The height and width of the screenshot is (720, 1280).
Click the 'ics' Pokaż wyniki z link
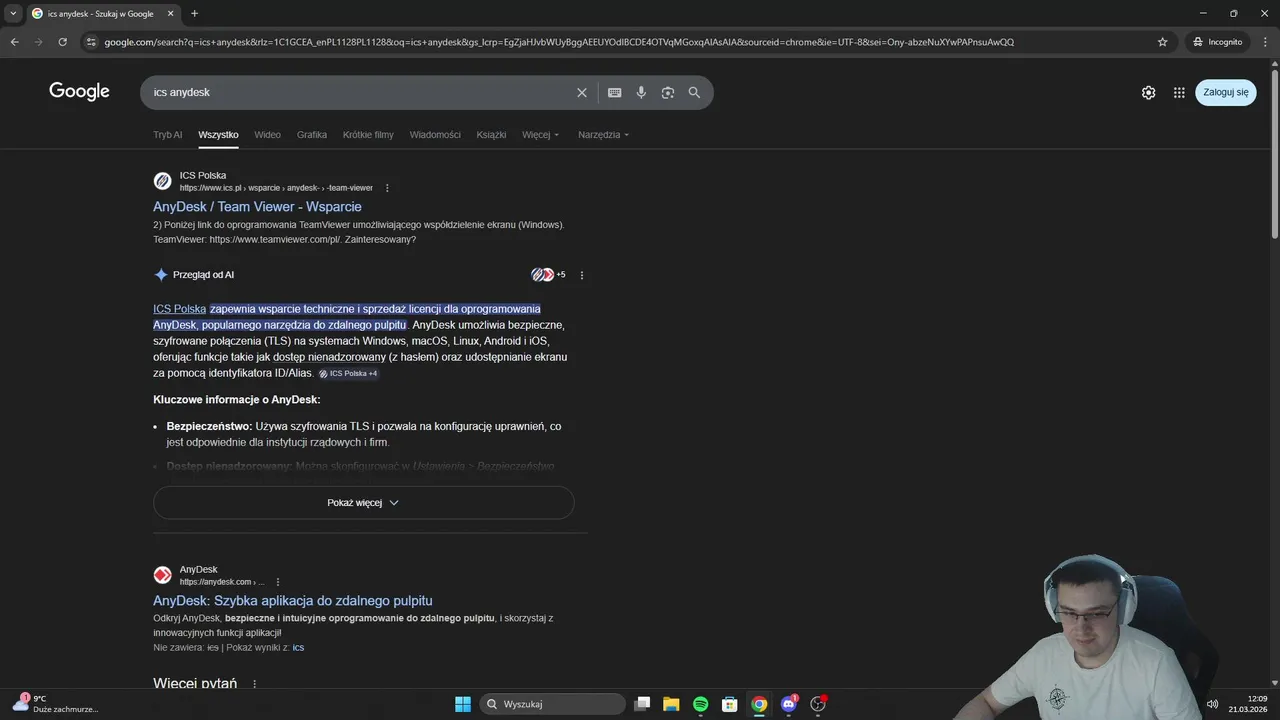coord(298,648)
